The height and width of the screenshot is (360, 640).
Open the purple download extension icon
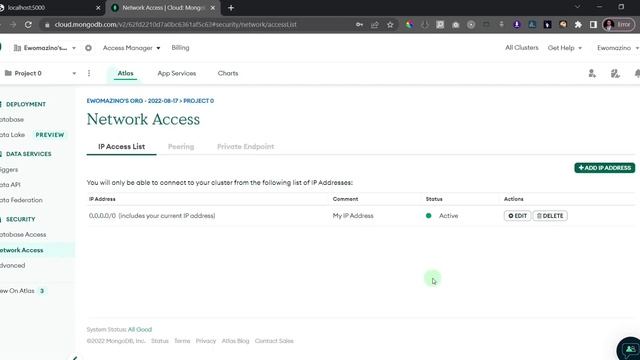517,24
